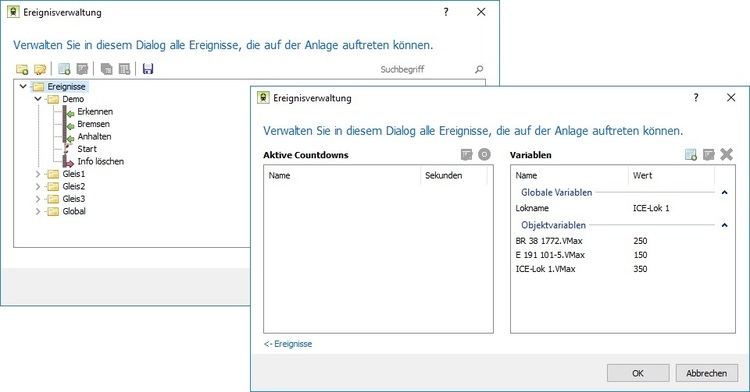Screen dimensions: 750x392
Task: Edit the selected event in the back window toolbar
Action: (82, 69)
